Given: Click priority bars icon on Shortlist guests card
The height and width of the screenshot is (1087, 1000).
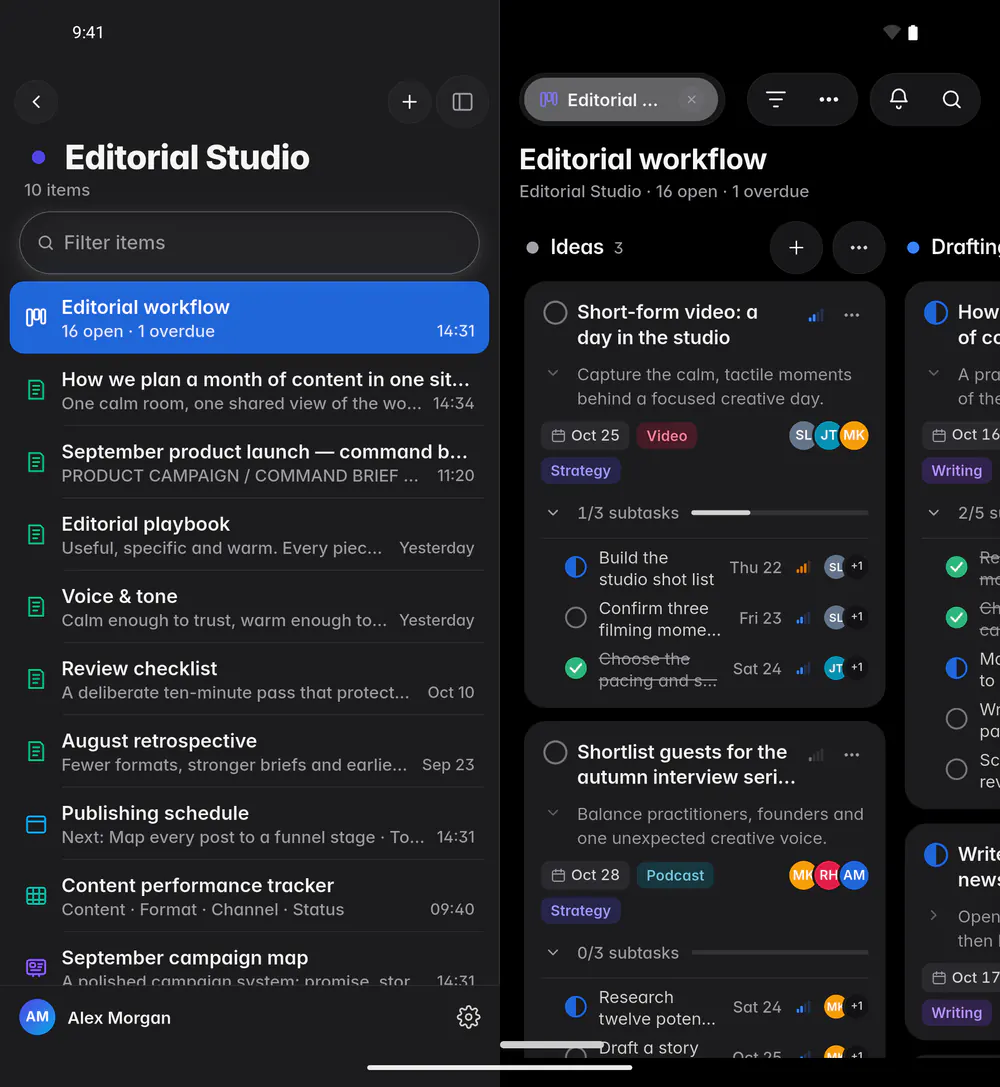Looking at the screenshot, I should [x=816, y=756].
